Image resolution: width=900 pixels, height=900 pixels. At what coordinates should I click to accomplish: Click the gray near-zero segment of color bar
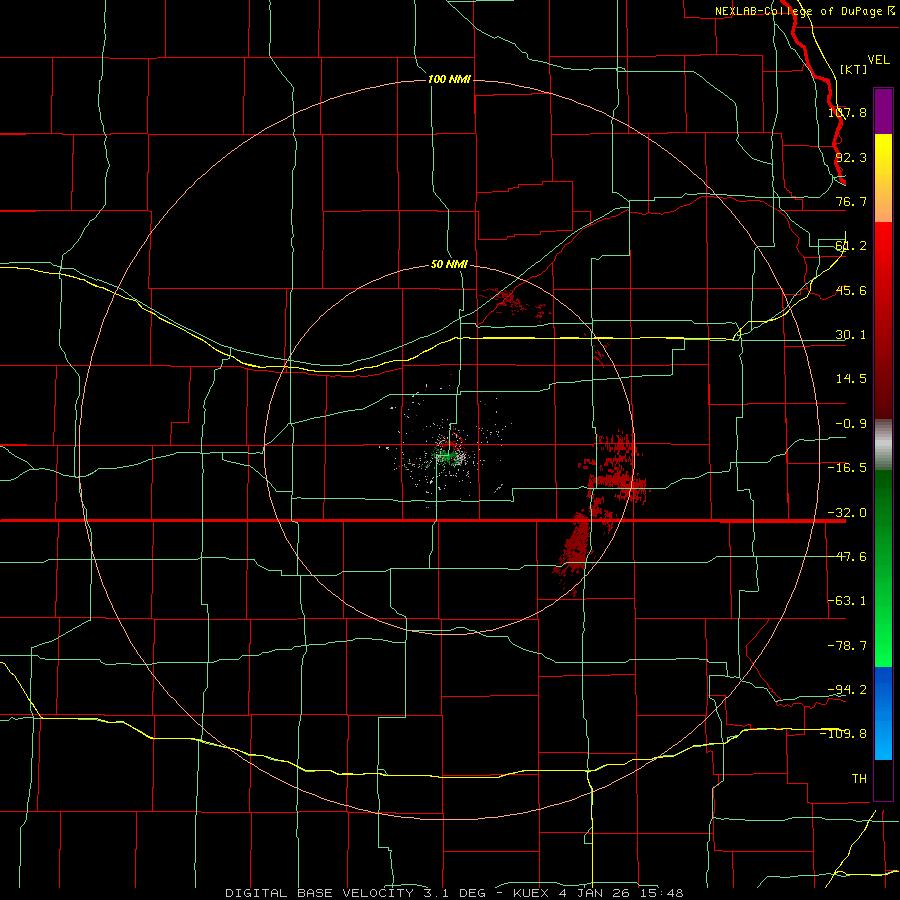883,445
